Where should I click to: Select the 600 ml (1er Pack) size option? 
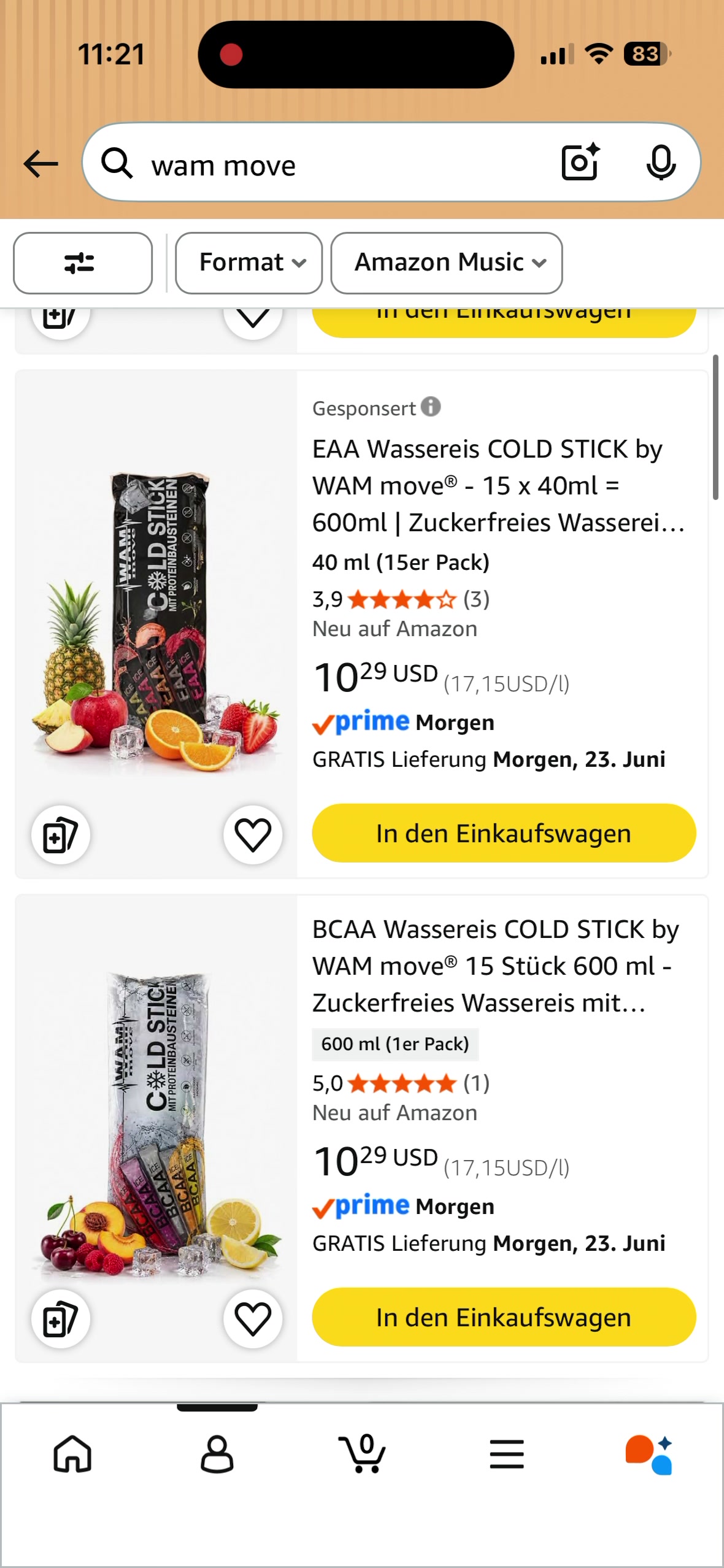click(395, 1044)
